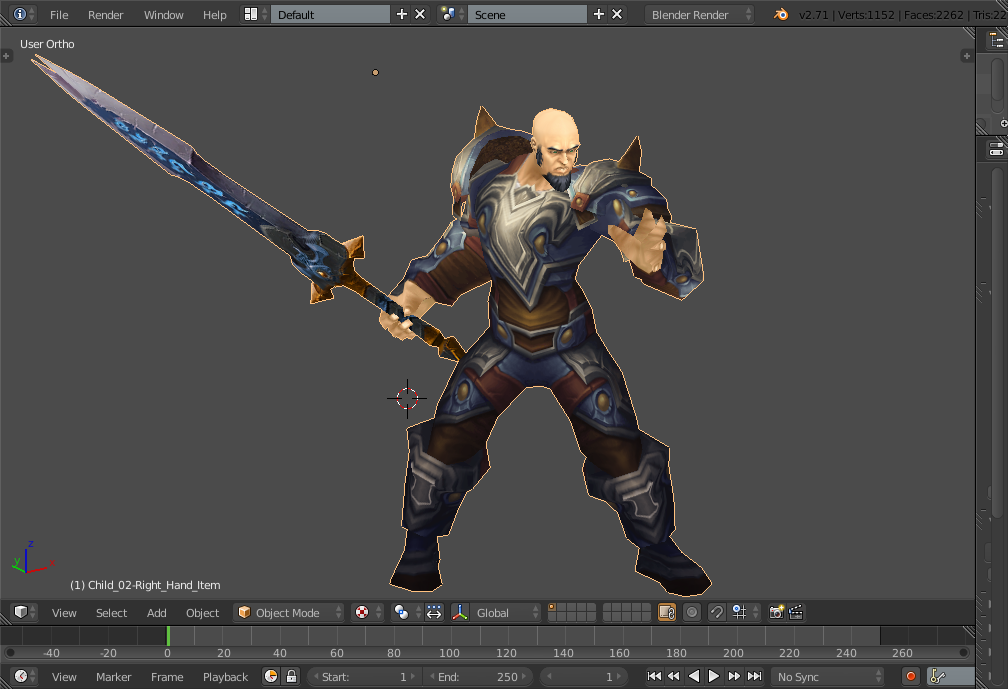Image resolution: width=1008 pixels, height=689 pixels.
Task: Open the Window menu in top bar
Action: pos(163,15)
